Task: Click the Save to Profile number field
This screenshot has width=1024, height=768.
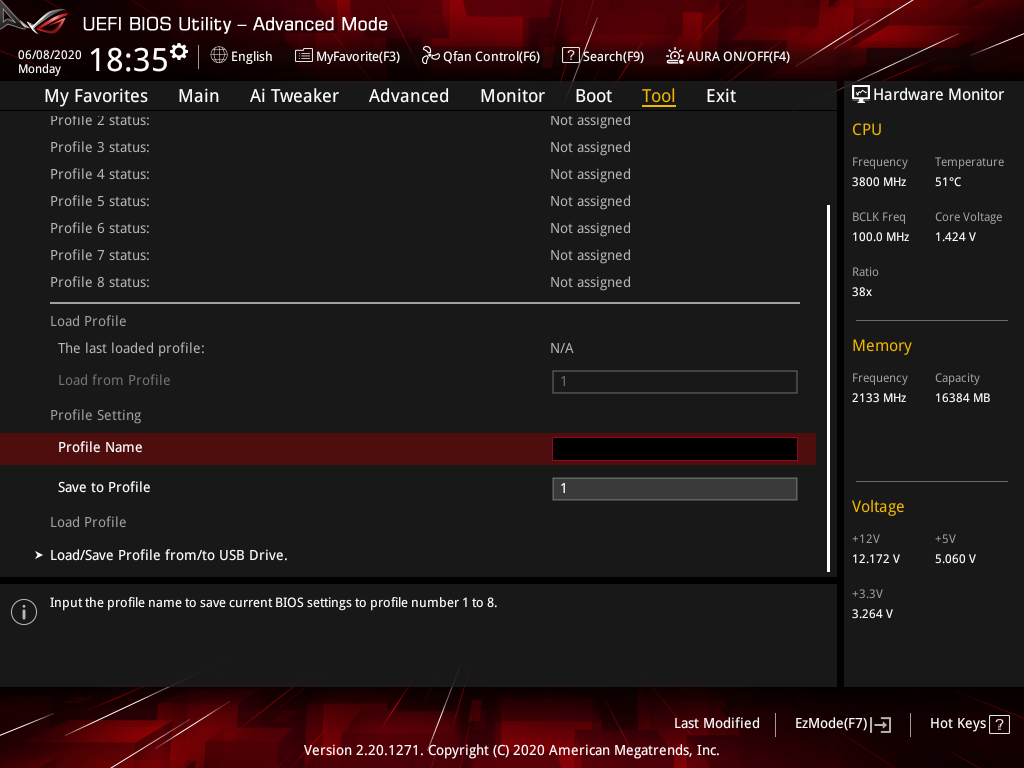Action: tap(675, 488)
